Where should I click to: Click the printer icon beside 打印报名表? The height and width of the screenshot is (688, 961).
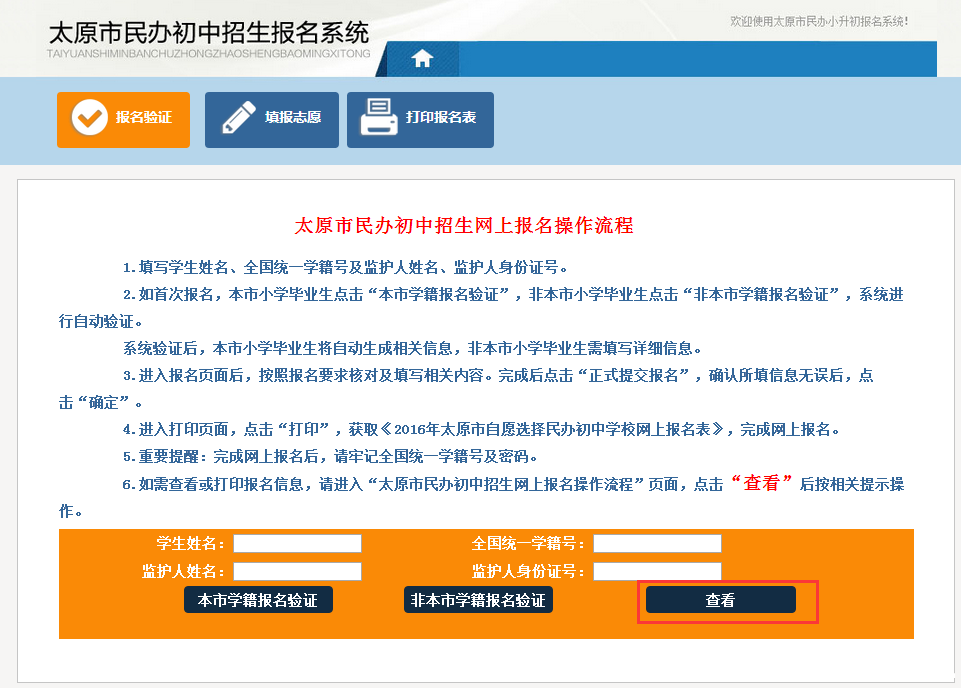[x=379, y=118]
